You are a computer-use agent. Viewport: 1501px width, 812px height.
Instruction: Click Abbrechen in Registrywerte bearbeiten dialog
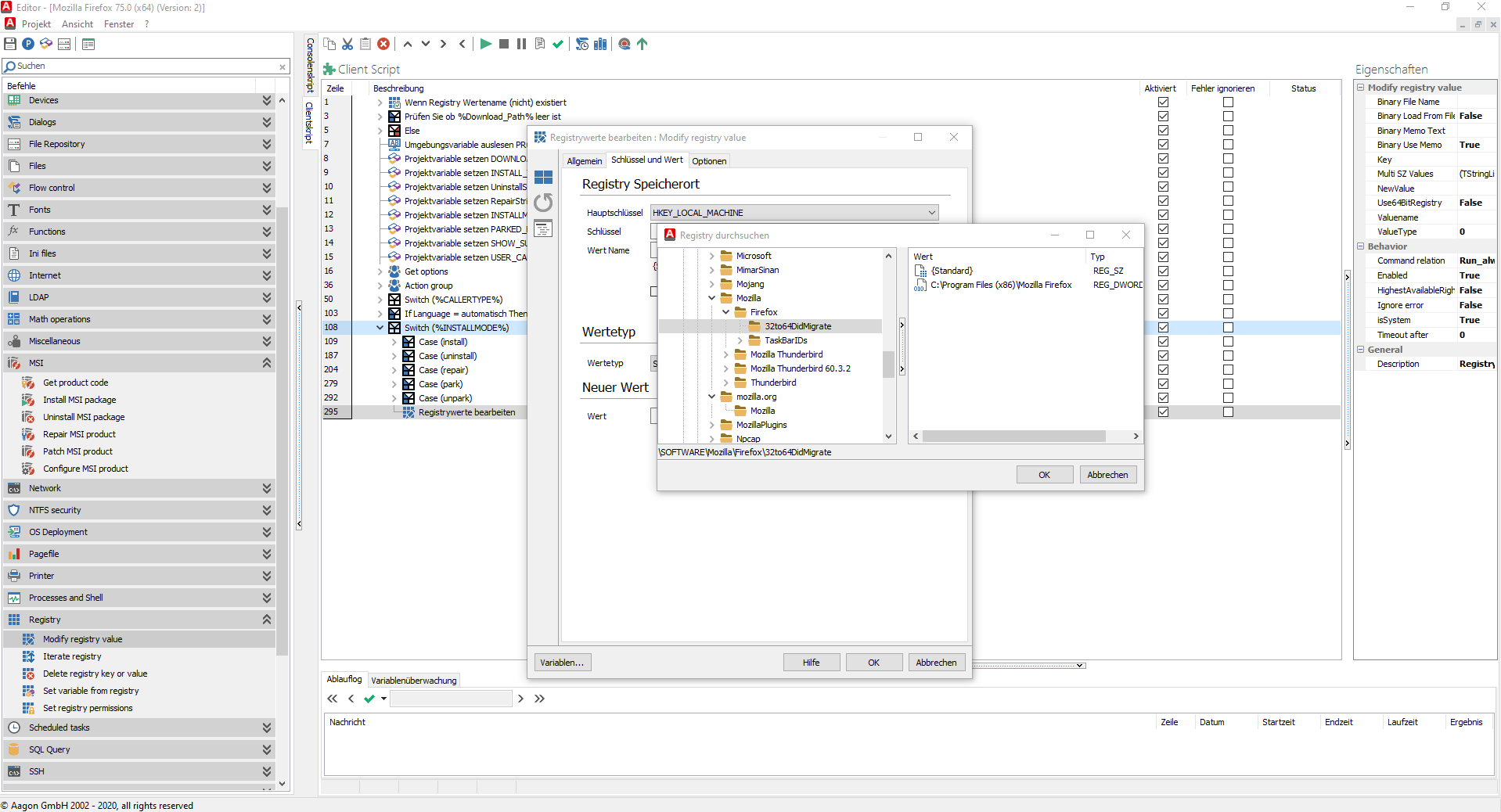pos(937,663)
